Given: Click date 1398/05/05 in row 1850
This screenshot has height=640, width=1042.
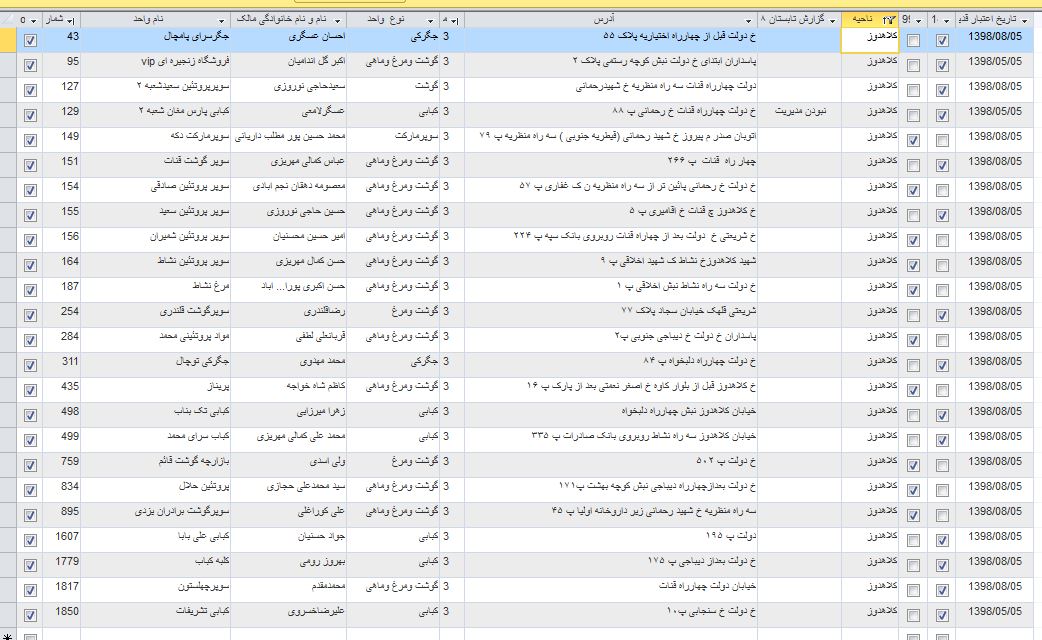Looking at the screenshot, I should click(x=995, y=611).
